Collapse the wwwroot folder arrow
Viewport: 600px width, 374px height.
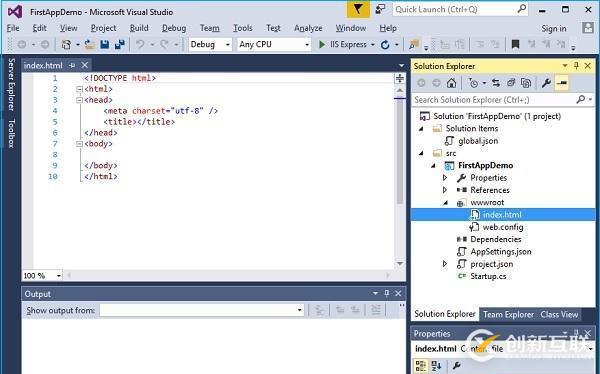[445, 203]
